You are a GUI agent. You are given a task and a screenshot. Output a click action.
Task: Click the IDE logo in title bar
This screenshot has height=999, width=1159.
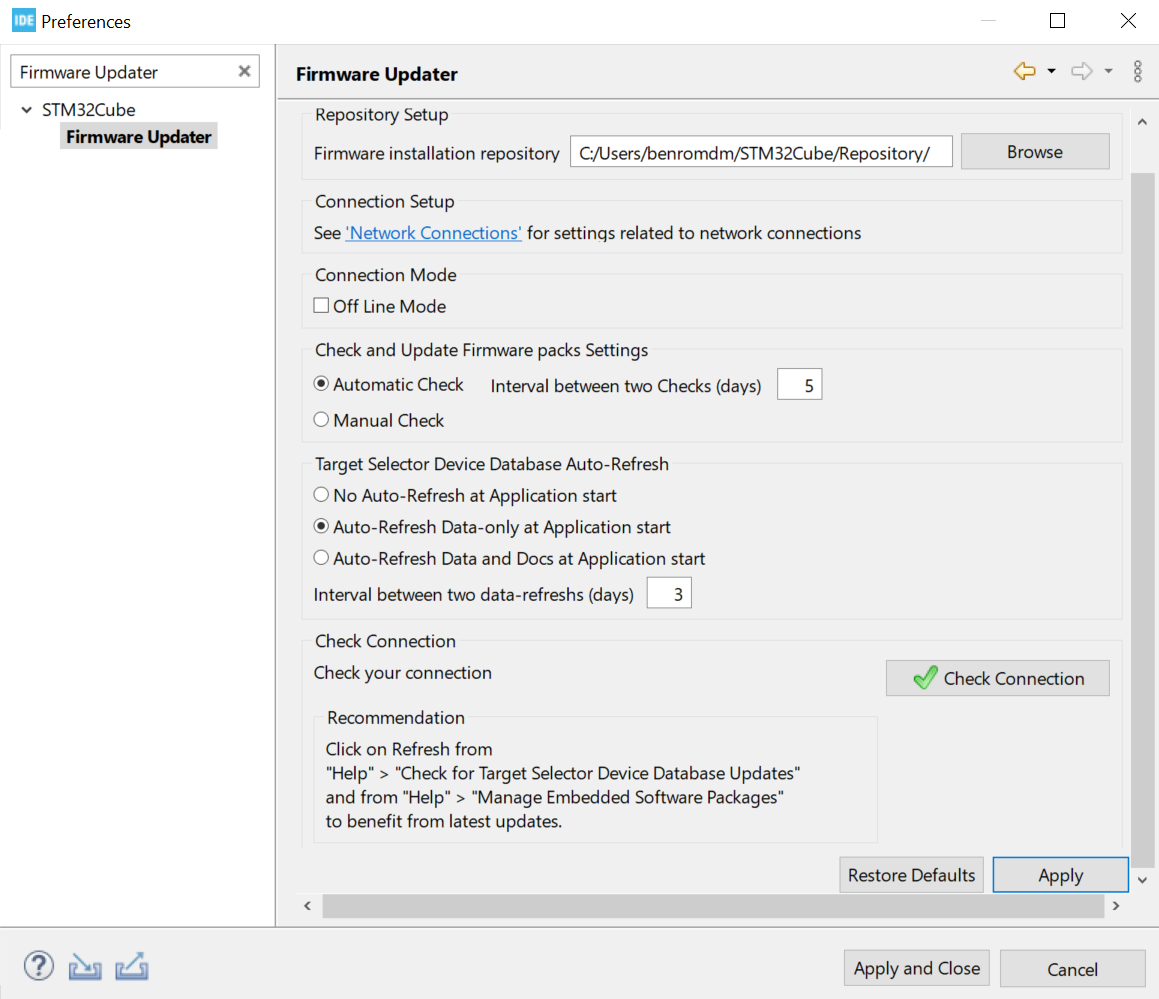coord(23,21)
